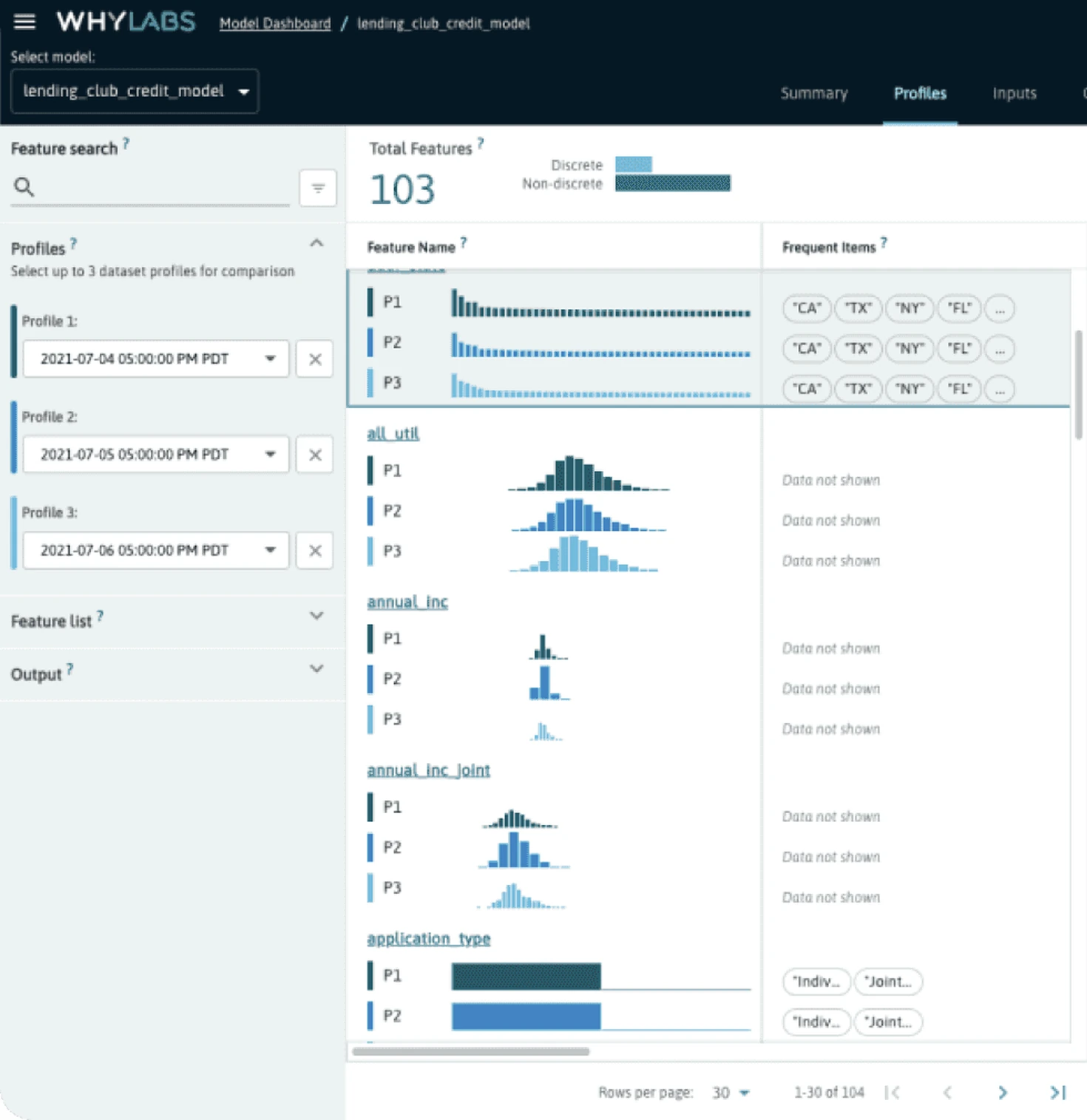Open Profile 1 date dropdown 2021-07-04
The image size is (1087, 1120).
155,359
